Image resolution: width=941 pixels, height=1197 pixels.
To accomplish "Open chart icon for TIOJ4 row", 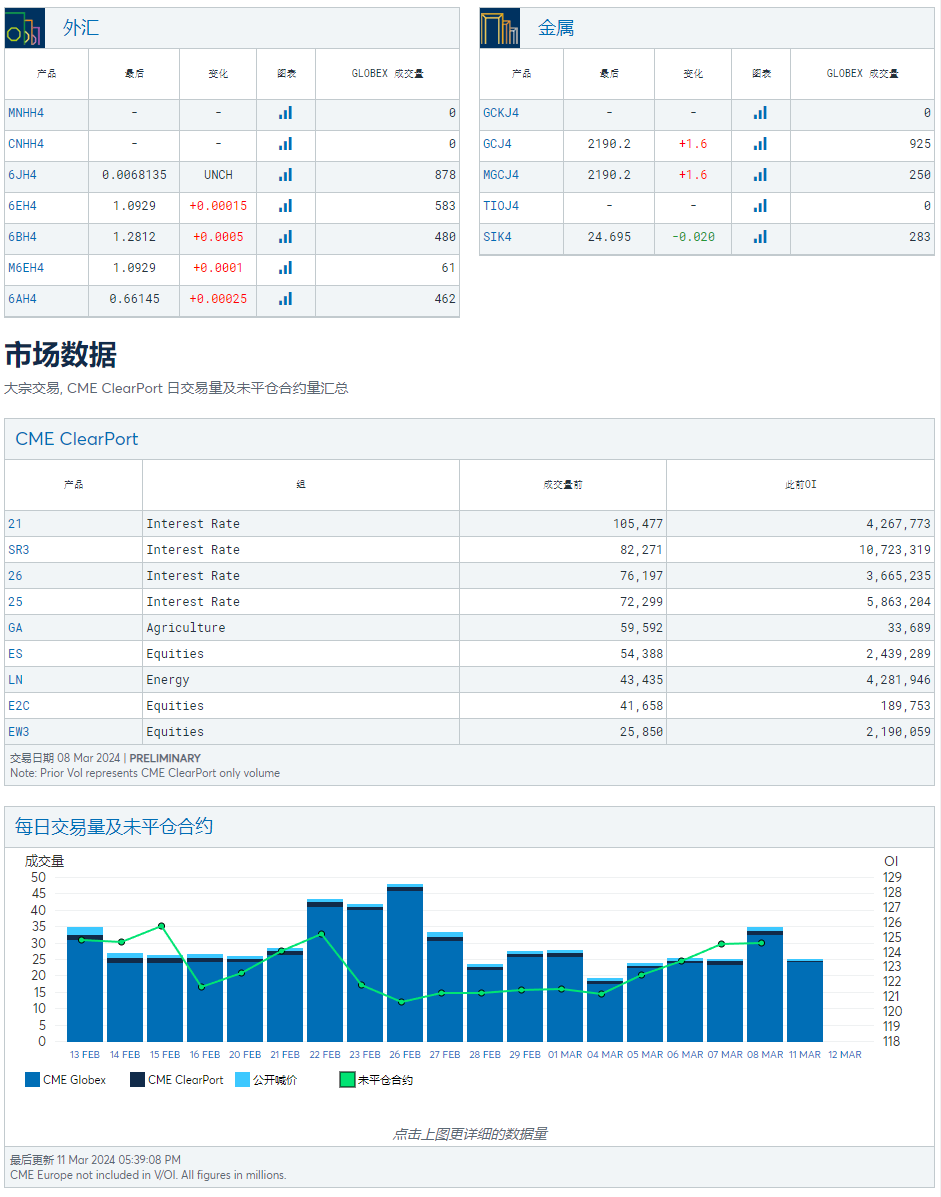I will point(760,206).
